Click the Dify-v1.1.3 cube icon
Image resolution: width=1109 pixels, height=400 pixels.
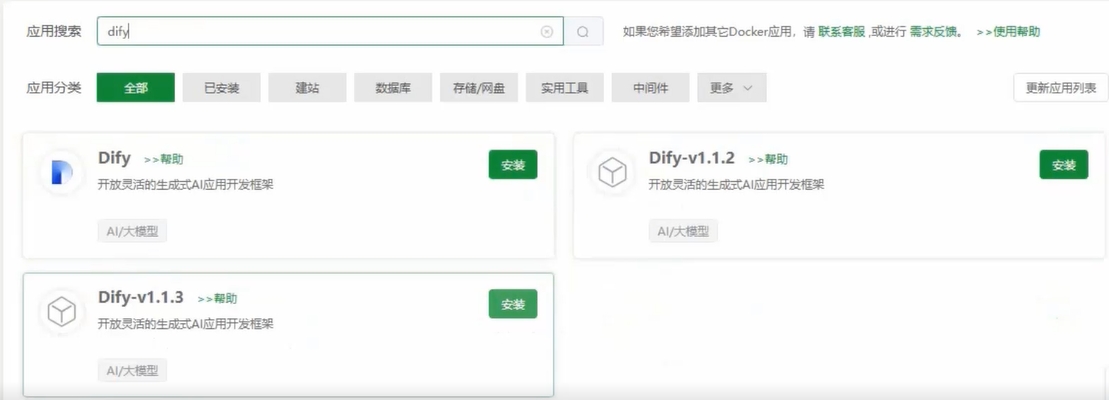click(x=62, y=312)
